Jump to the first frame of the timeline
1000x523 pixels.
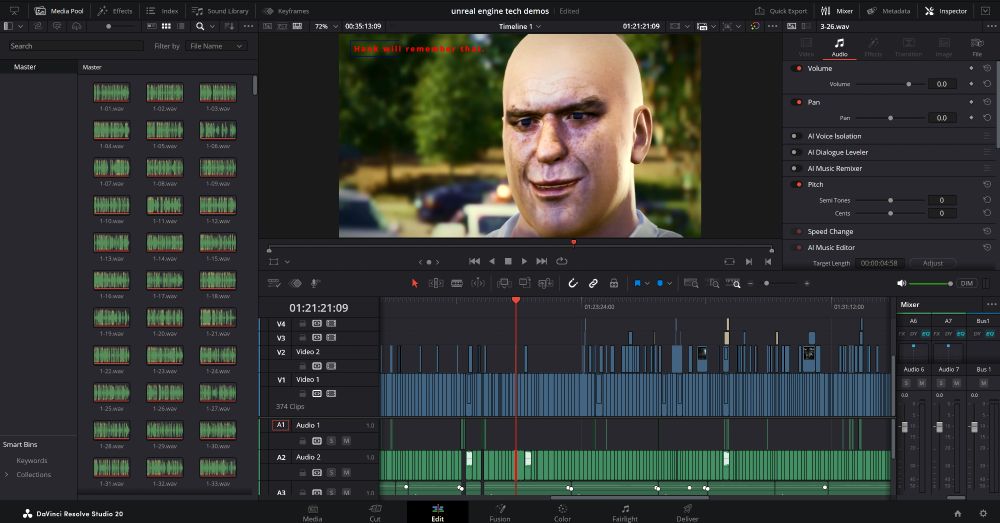tap(474, 262)
